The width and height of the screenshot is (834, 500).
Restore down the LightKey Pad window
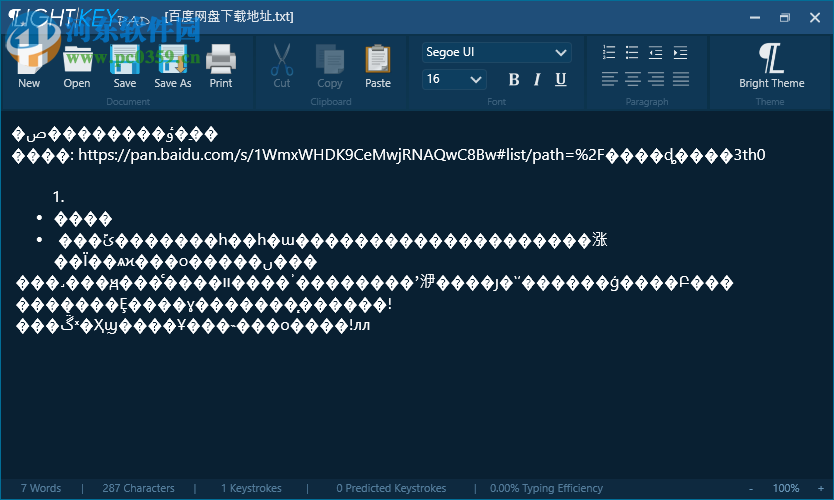pos(785,18)
